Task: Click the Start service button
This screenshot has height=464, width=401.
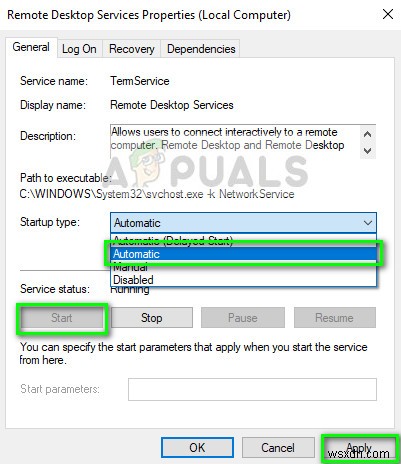Action: point(62,318)
